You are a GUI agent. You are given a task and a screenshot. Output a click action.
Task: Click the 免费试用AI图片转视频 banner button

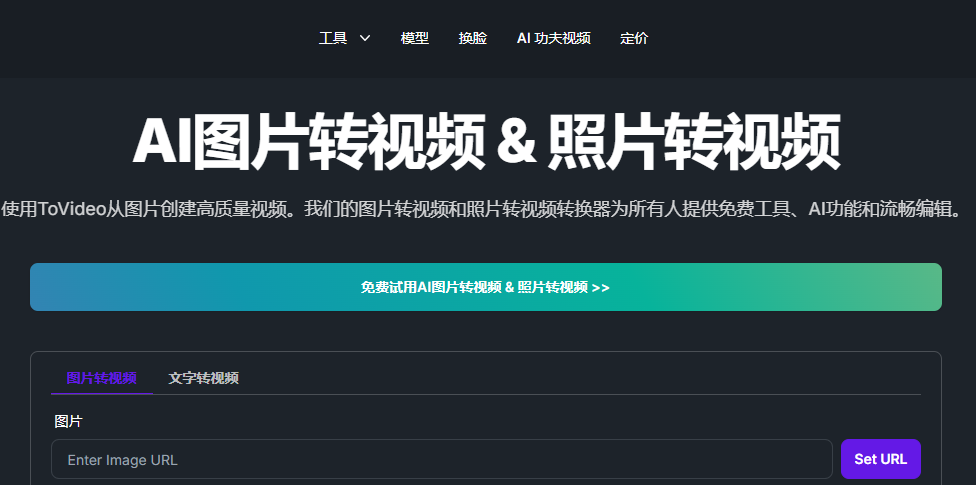(486, 287)
